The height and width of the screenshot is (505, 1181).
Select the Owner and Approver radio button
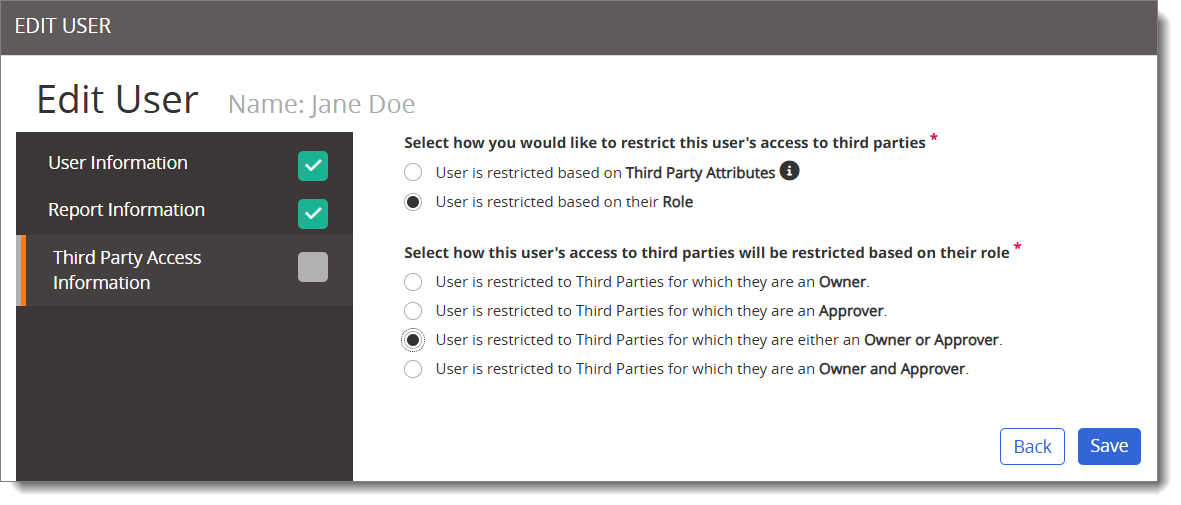[x=413, y=369]
